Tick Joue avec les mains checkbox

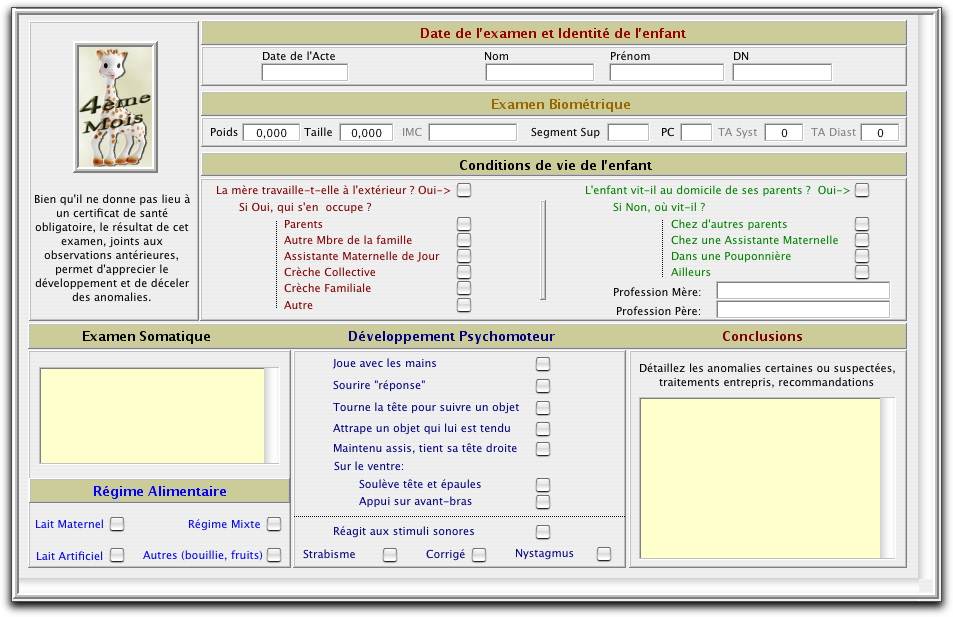point(543,364)
